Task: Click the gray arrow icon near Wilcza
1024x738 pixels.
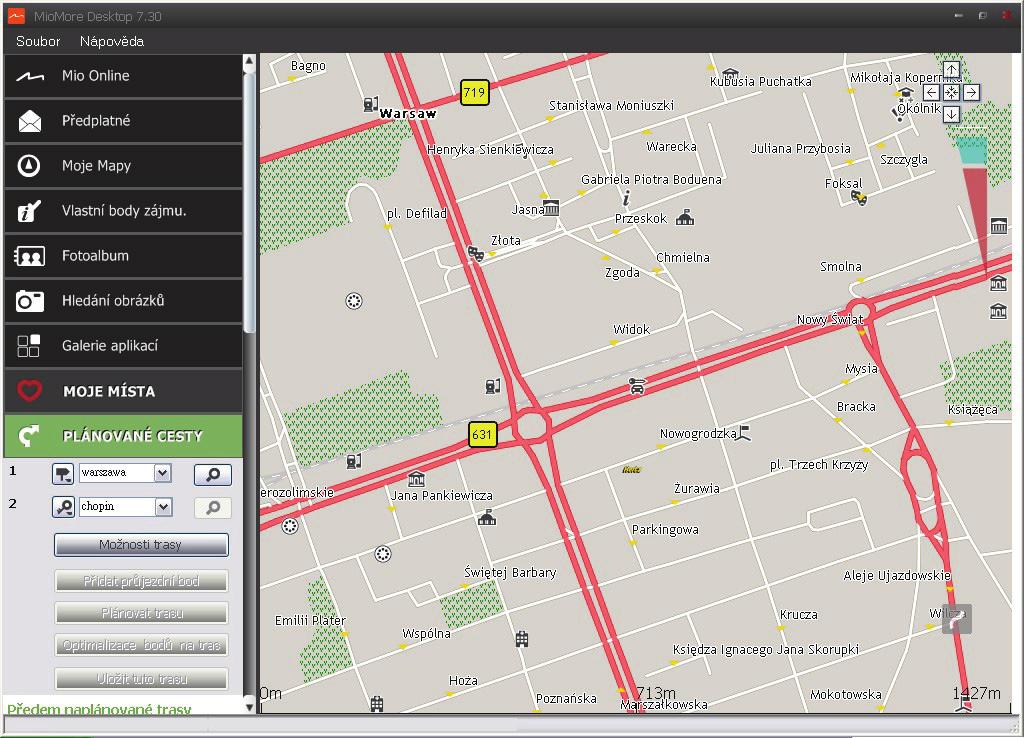Action: pos(957,619)
